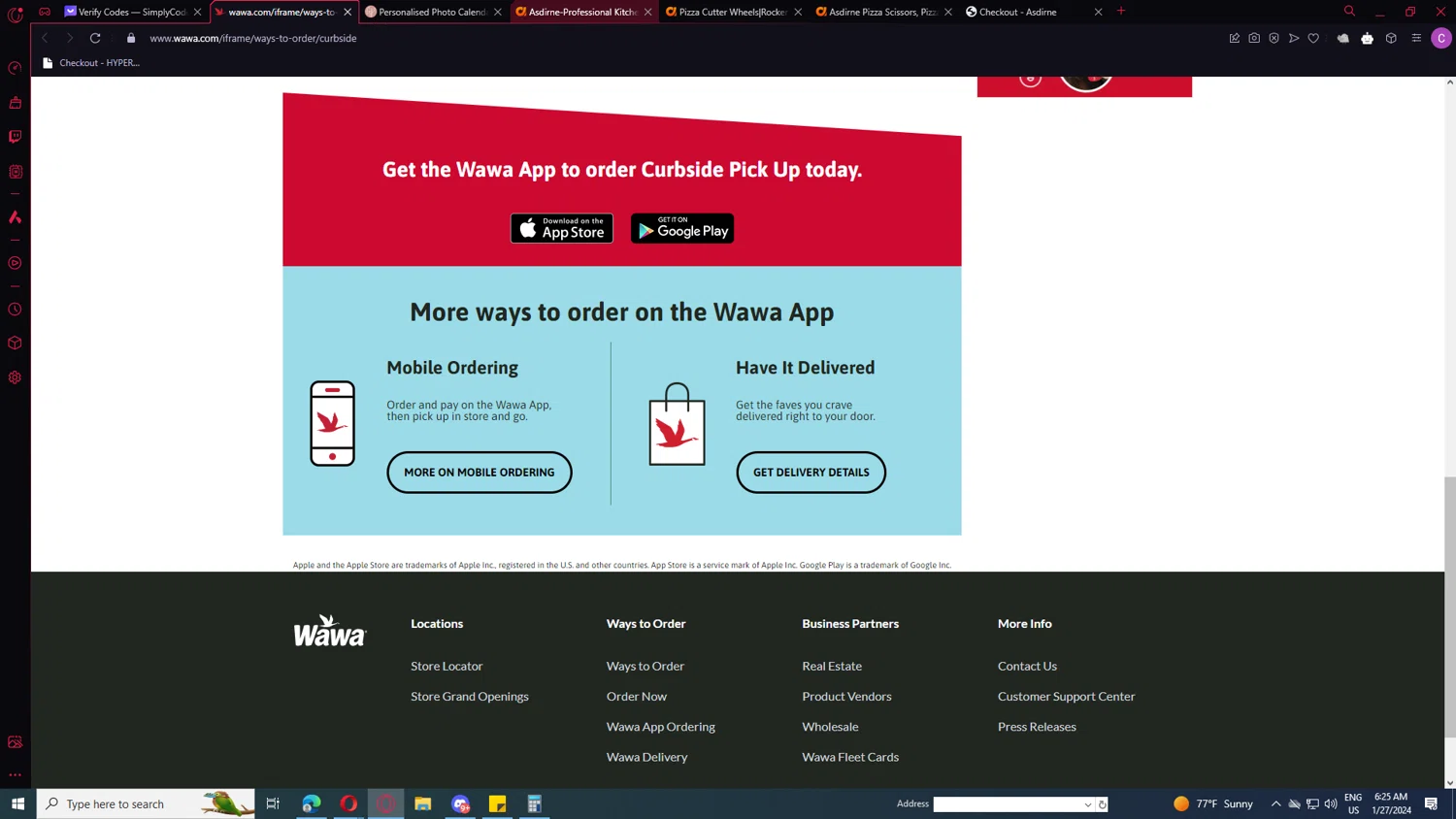This screenshot has width=1456, height=819.
Task: Open Product Vendors footer link
Action: [846, 696]
